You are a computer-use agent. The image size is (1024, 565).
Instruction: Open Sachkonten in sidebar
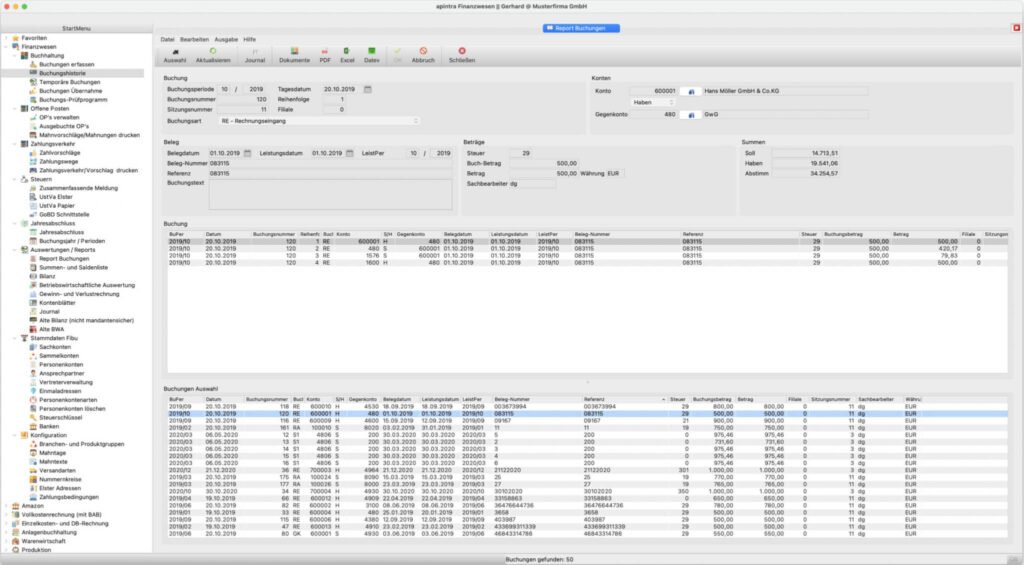[x=55, y=347]
